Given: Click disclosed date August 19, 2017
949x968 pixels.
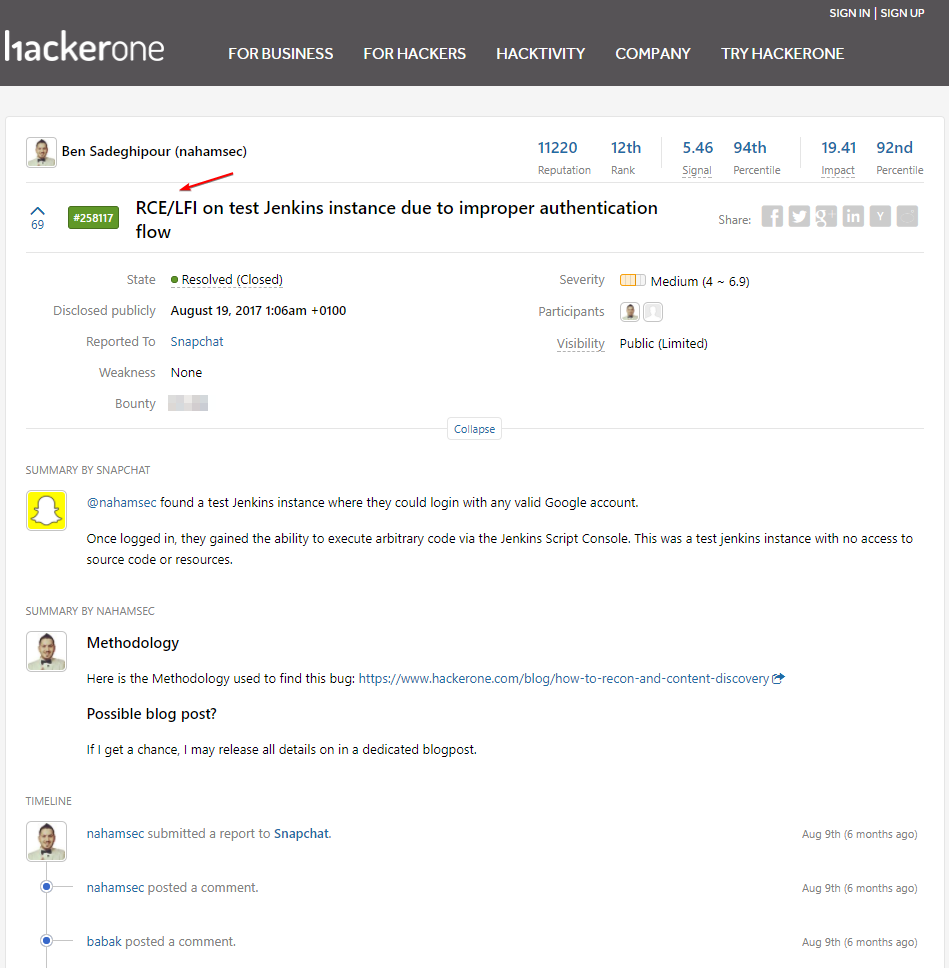Looking at the screenshot, I should coord(258,311).
